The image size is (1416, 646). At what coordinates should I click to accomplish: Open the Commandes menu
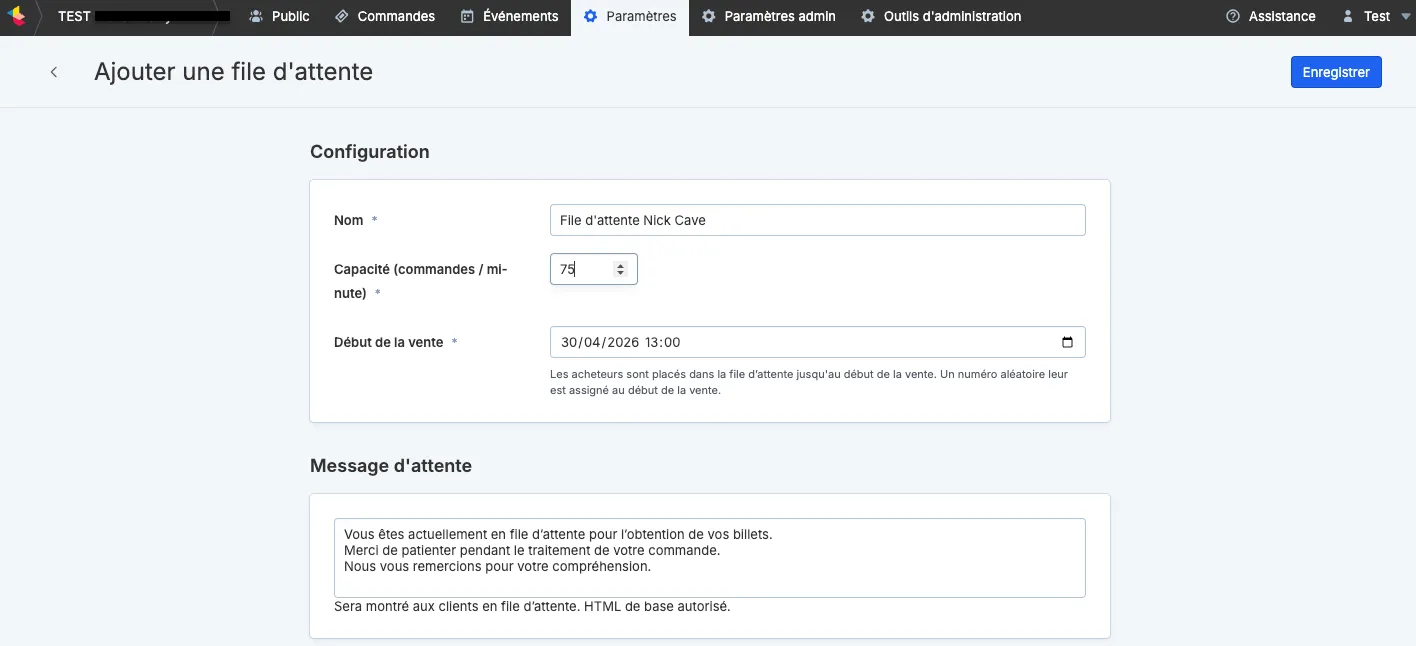385,16
